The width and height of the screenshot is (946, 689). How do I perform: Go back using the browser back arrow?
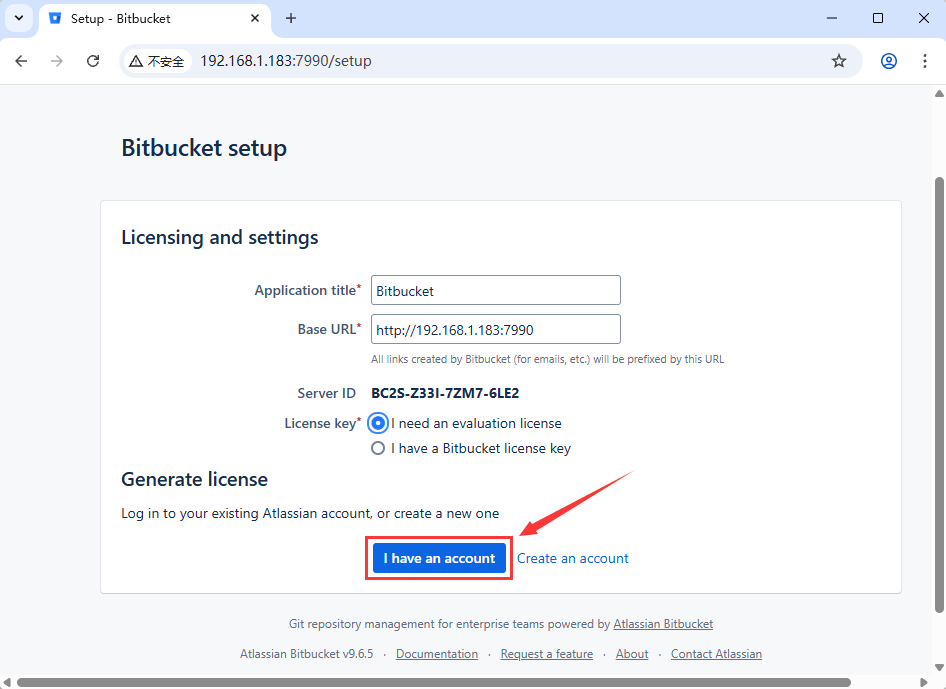[x=21, y=61]
